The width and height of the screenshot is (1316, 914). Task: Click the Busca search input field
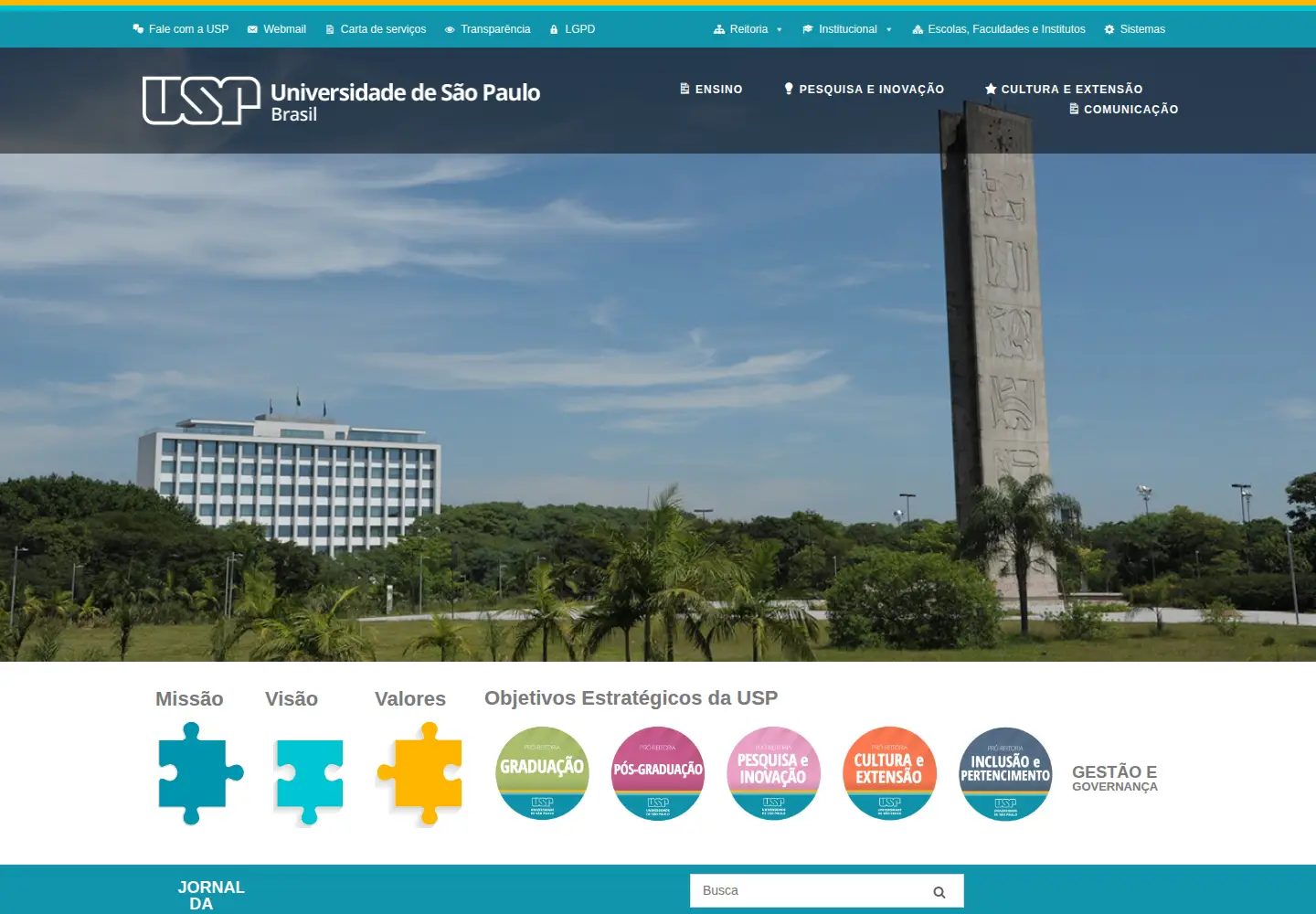coord(827,890)
